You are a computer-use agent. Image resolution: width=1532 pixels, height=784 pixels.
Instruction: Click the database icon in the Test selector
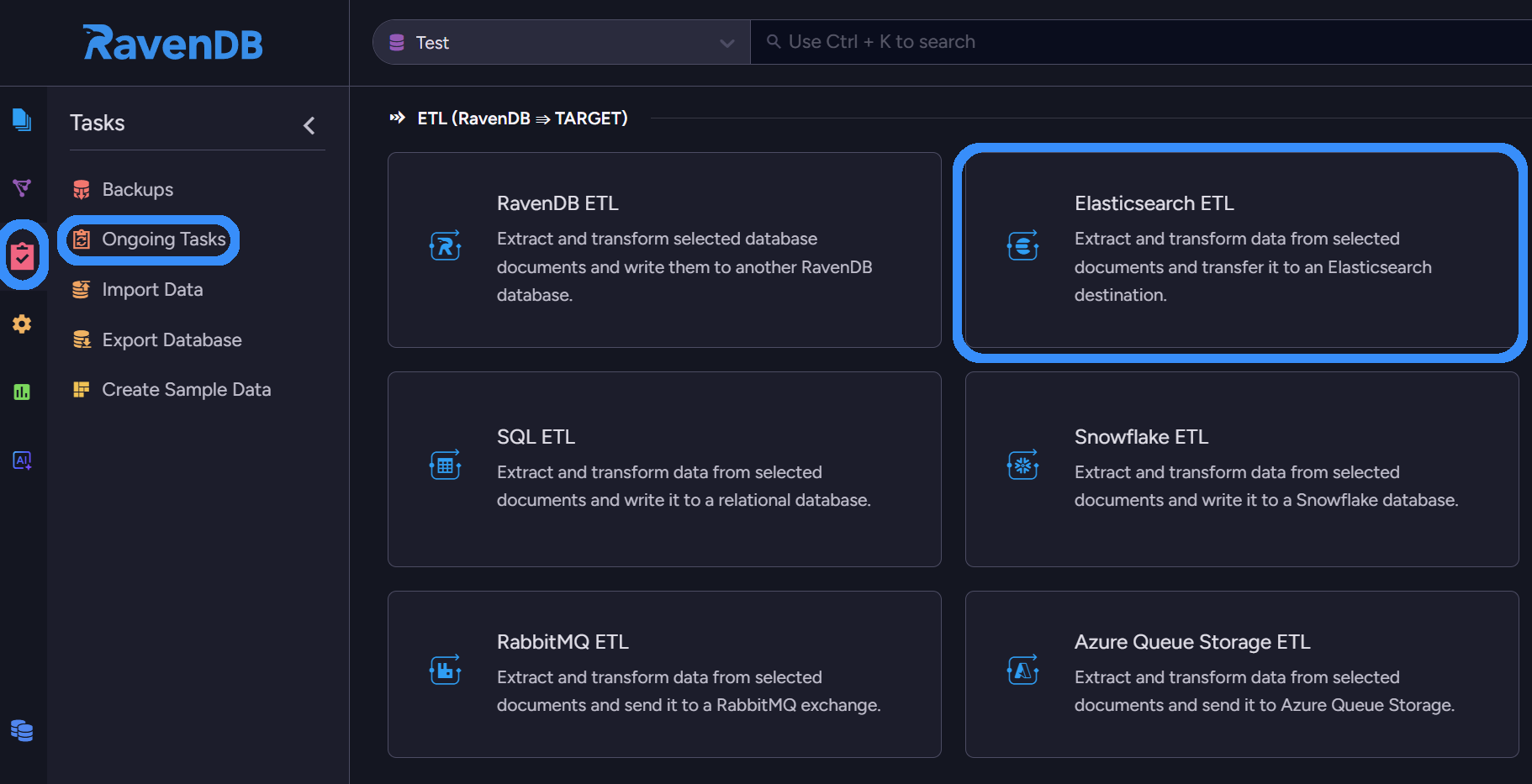(x=397, y=42)
